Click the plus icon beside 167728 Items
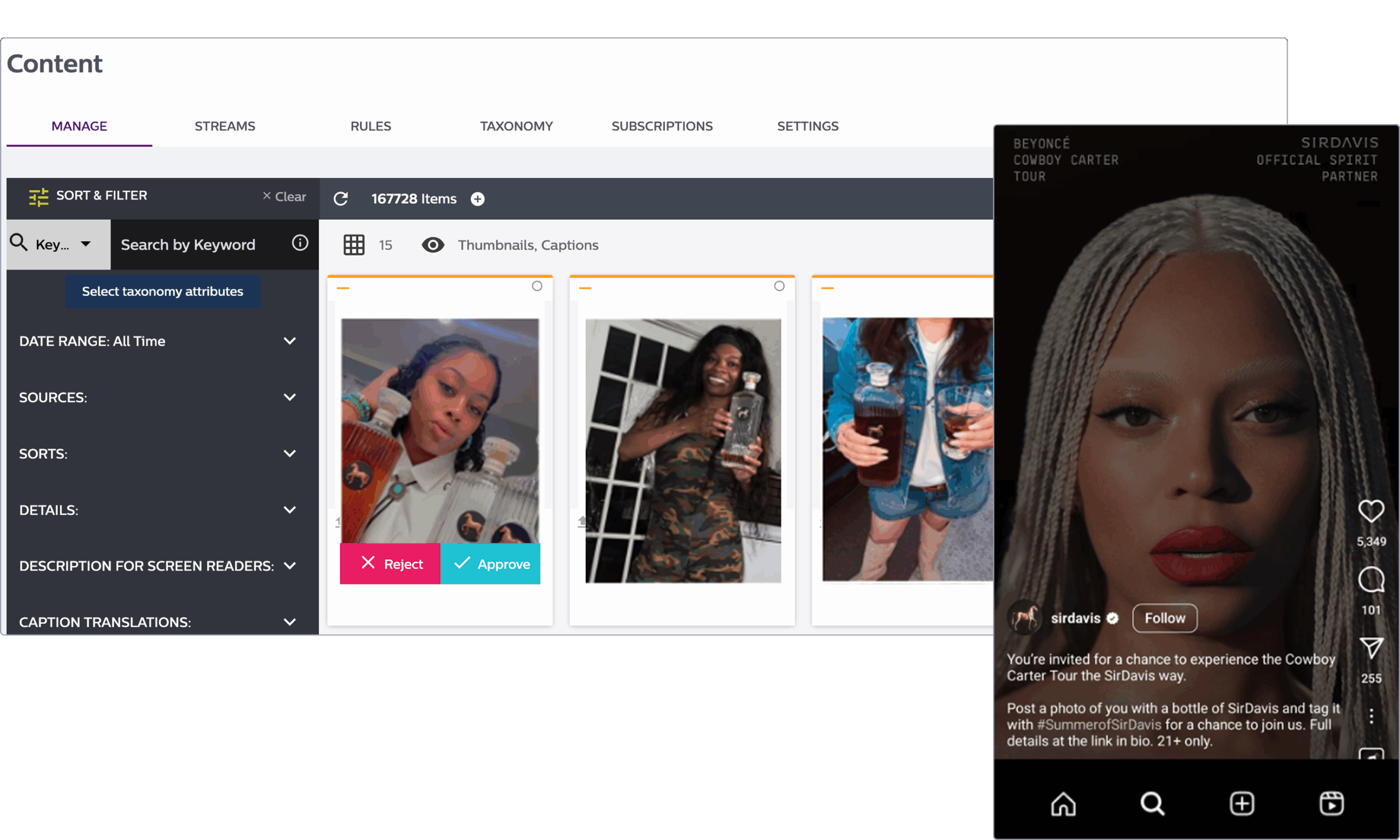The image size is (1400, 840). (x=477, y=199)
